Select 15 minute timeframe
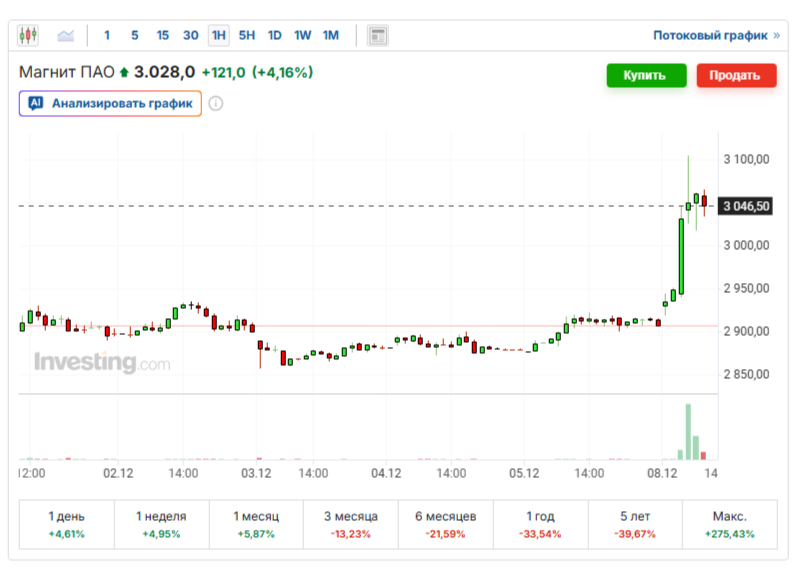 point(162,35)
